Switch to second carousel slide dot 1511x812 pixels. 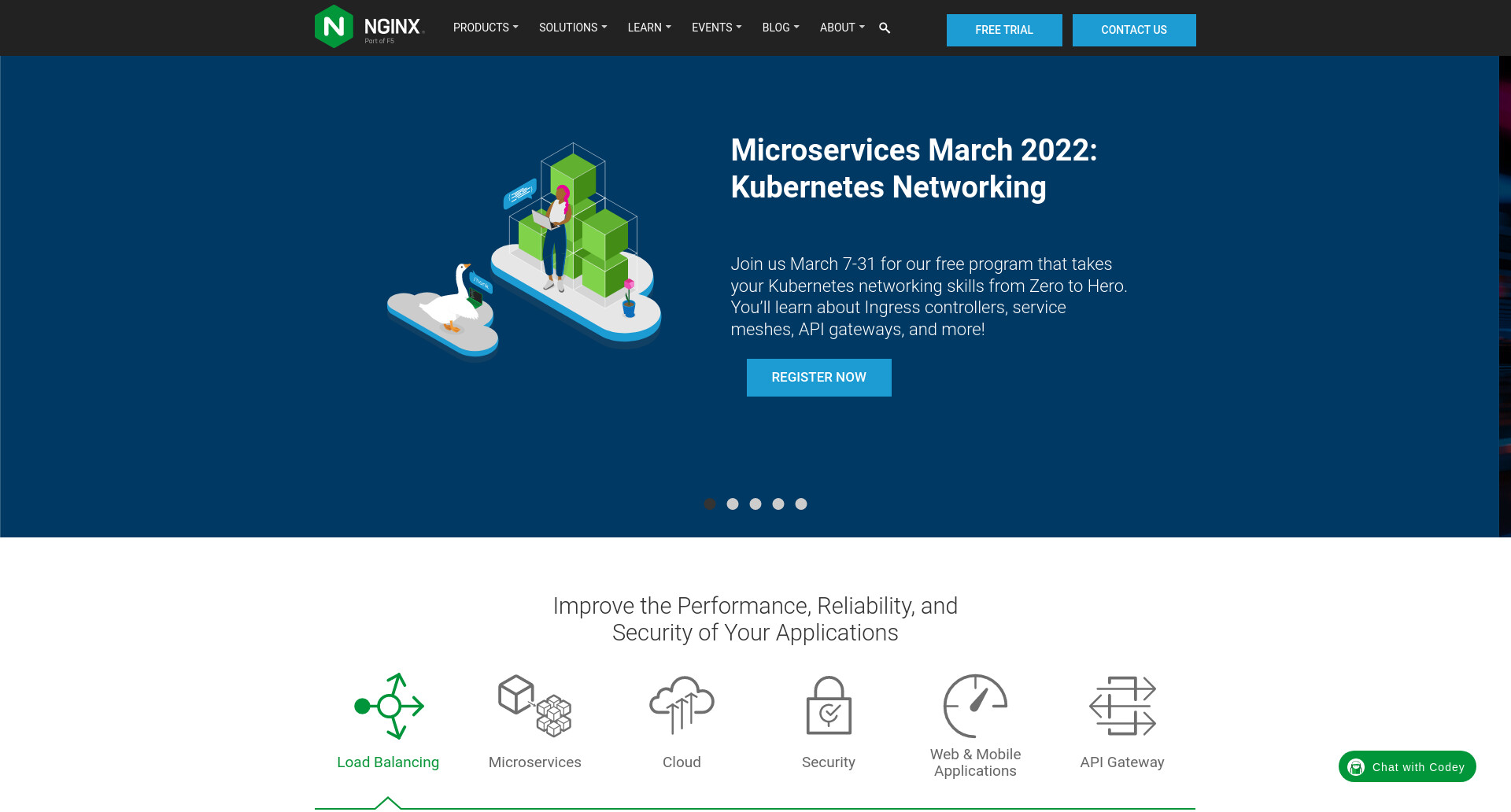click(x=733, y=504)
